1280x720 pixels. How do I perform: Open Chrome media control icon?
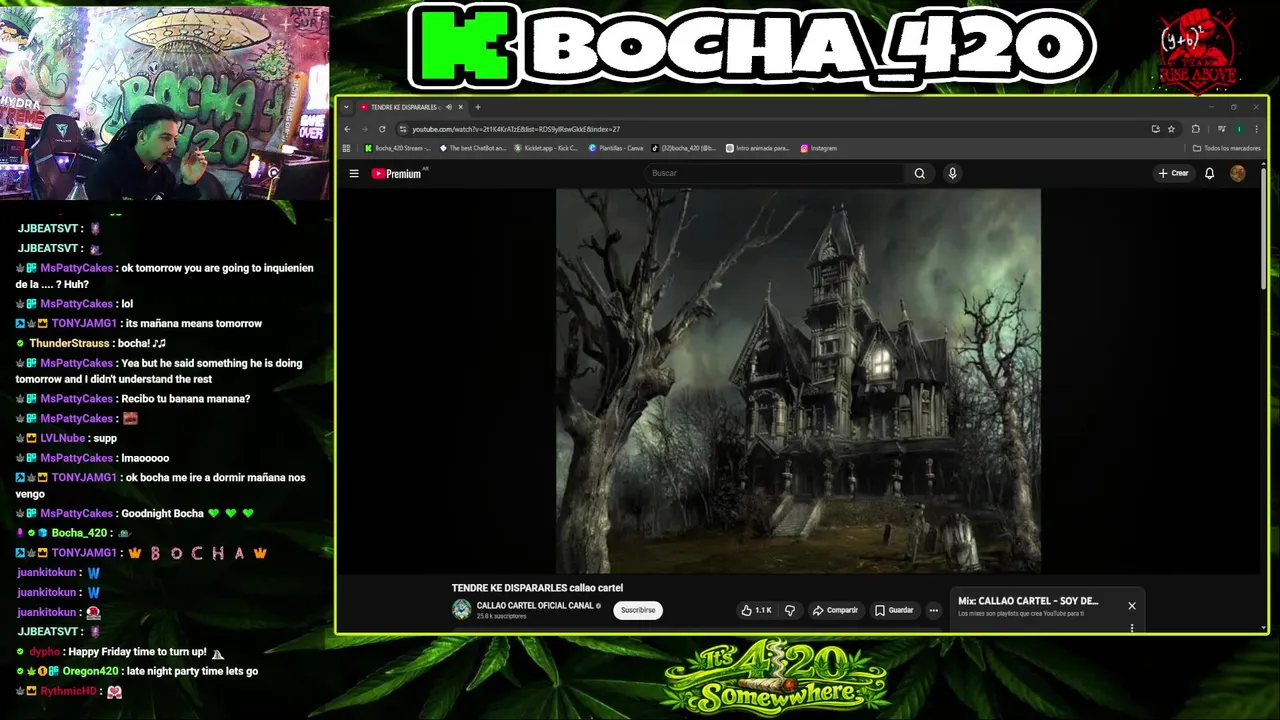[x=1222, y=129]
